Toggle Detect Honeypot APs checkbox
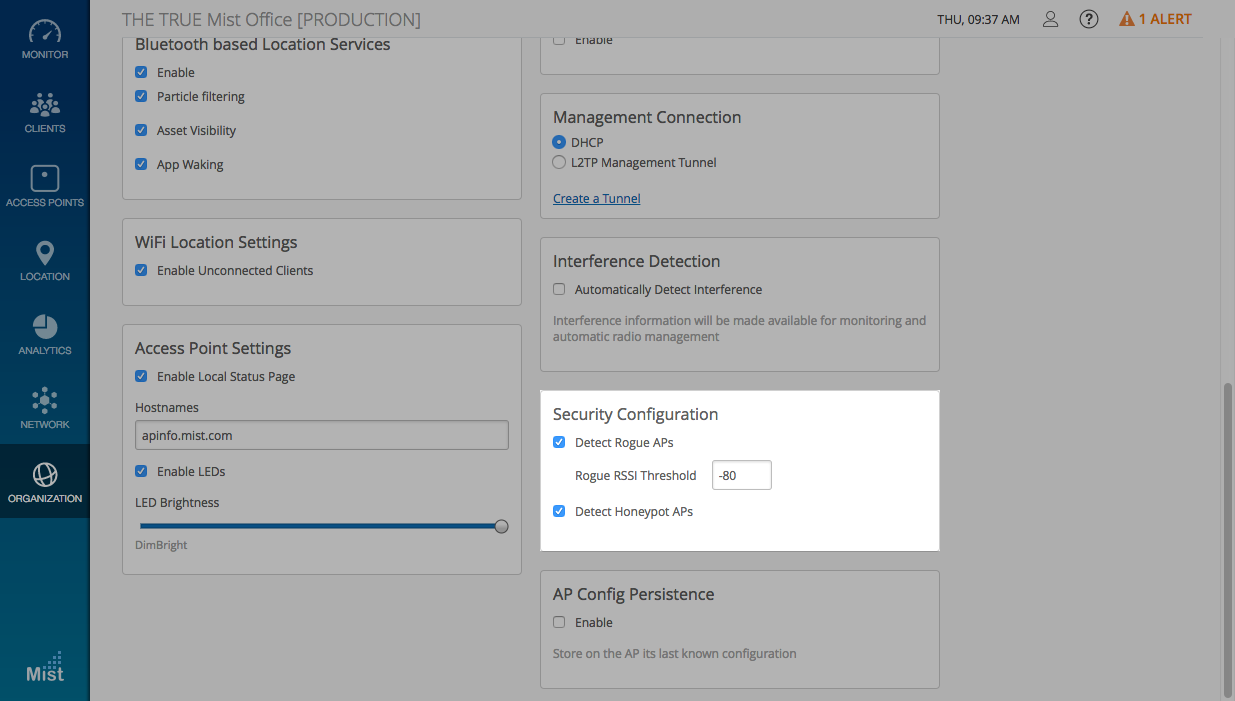1235x701 pixels. (x=559, y=511)
